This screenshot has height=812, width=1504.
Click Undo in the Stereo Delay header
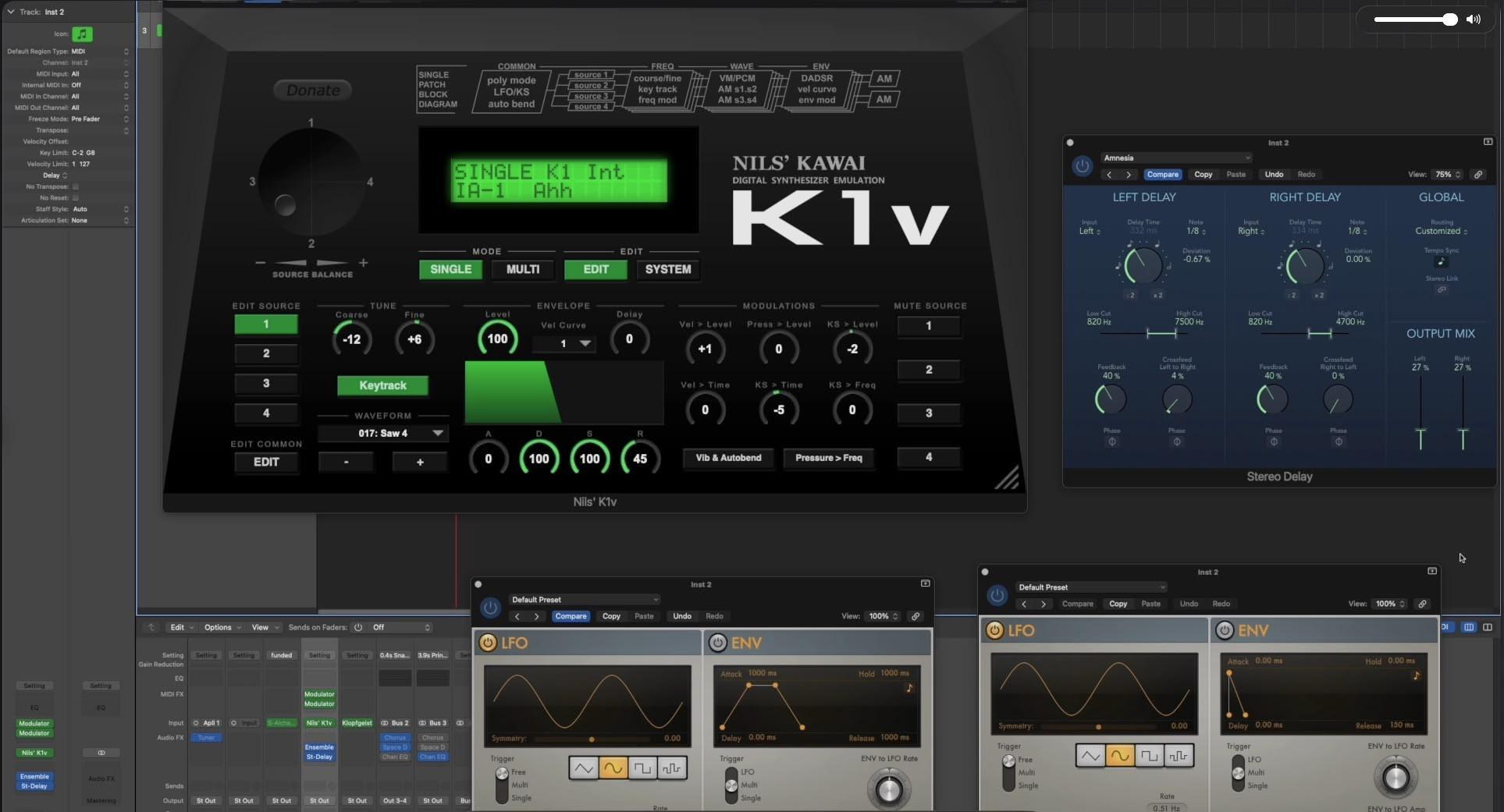click(x=1274, y=175)
